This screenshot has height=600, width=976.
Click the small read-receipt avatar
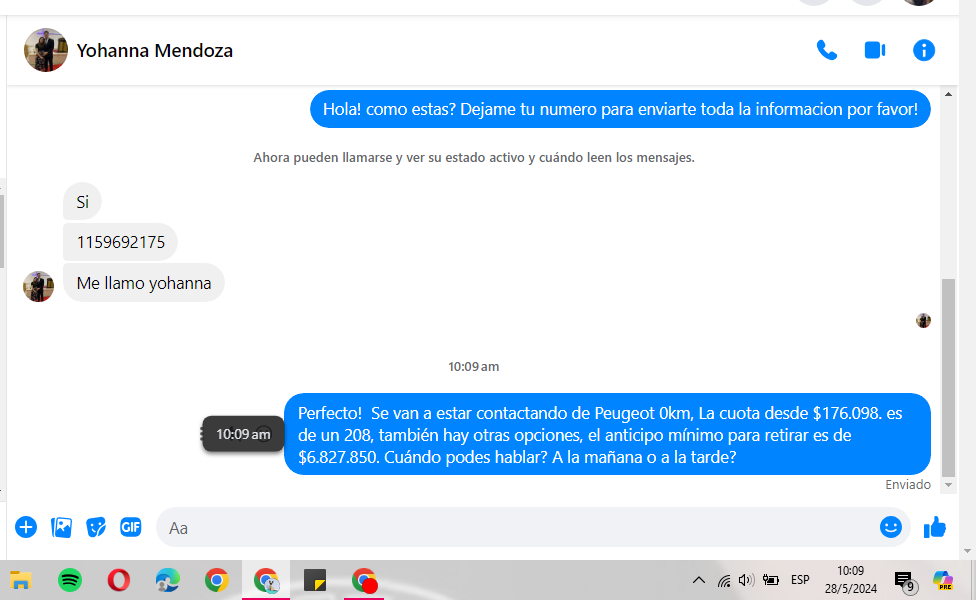click(923, 321)
